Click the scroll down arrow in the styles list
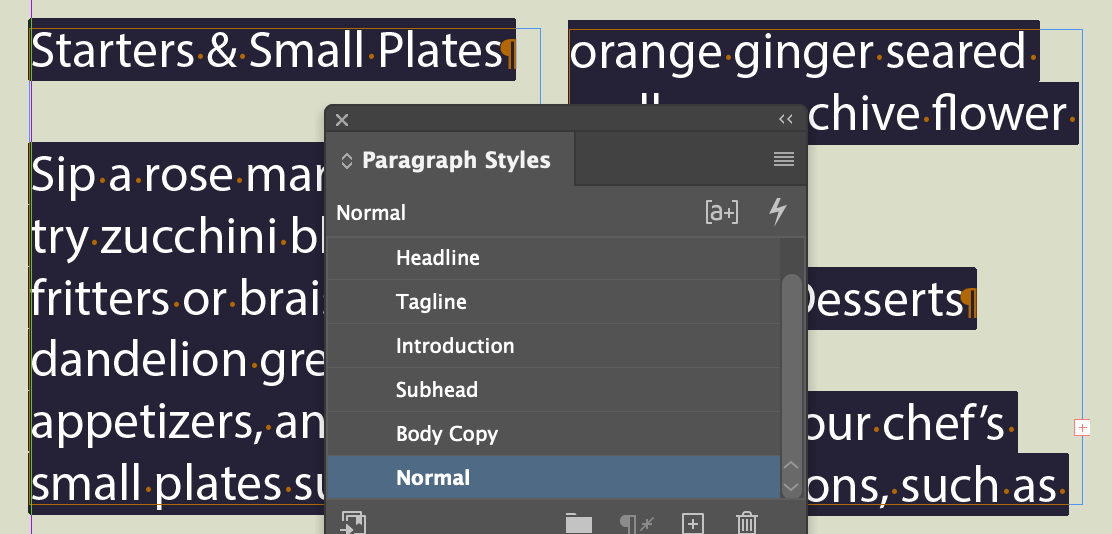 (x=791, y=487)
